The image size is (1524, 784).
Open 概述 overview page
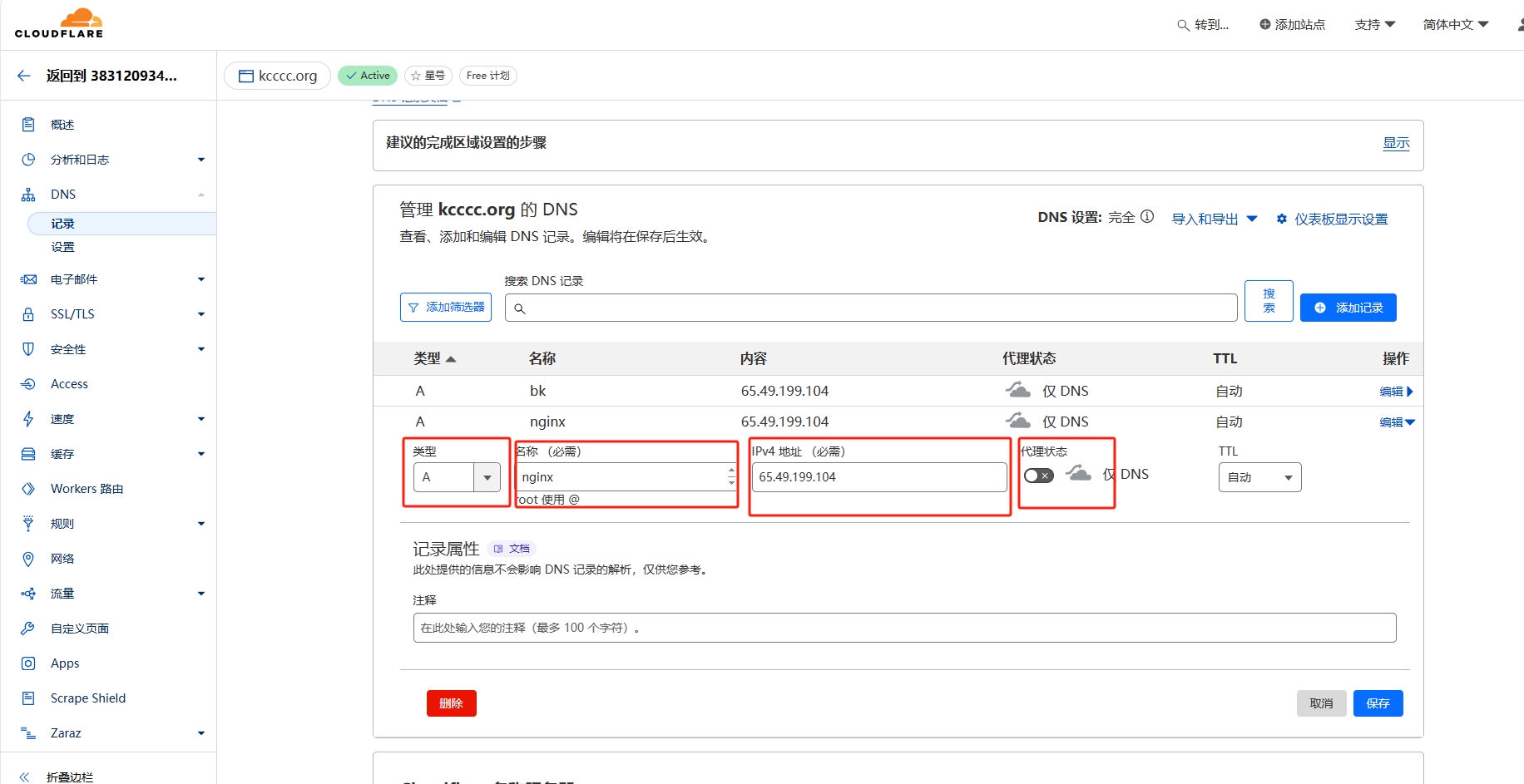[x=62, y=125]
